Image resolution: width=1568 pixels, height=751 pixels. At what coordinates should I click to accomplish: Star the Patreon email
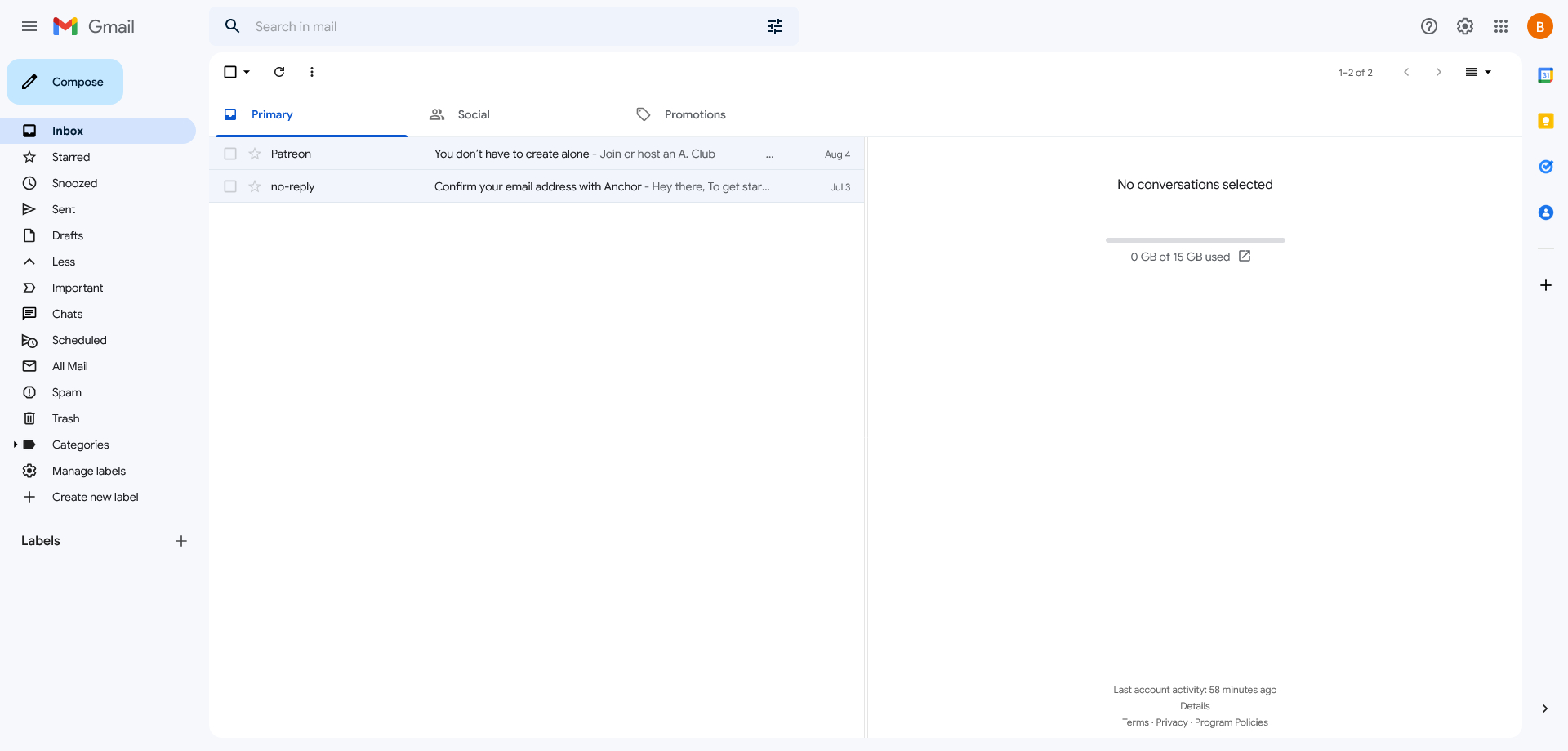(254, 154)
